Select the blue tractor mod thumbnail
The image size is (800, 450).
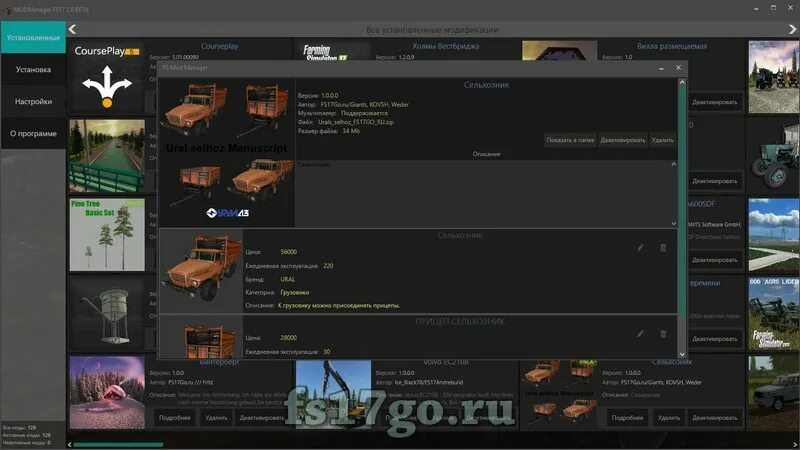pyautogui.click(x=774, y=156)
